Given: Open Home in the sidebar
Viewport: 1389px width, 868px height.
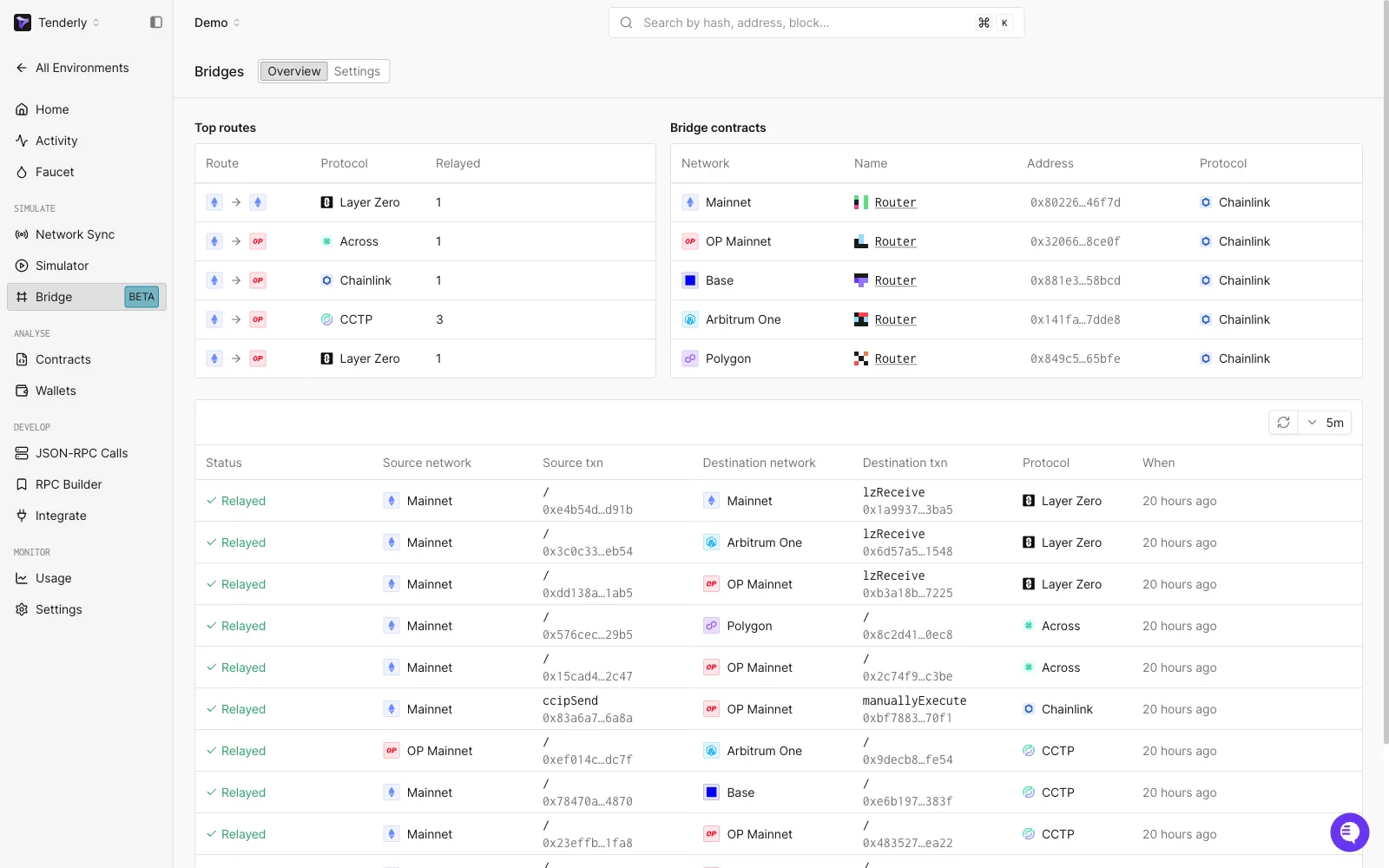Looking at the screenshot, I should [x=87, y=109].
